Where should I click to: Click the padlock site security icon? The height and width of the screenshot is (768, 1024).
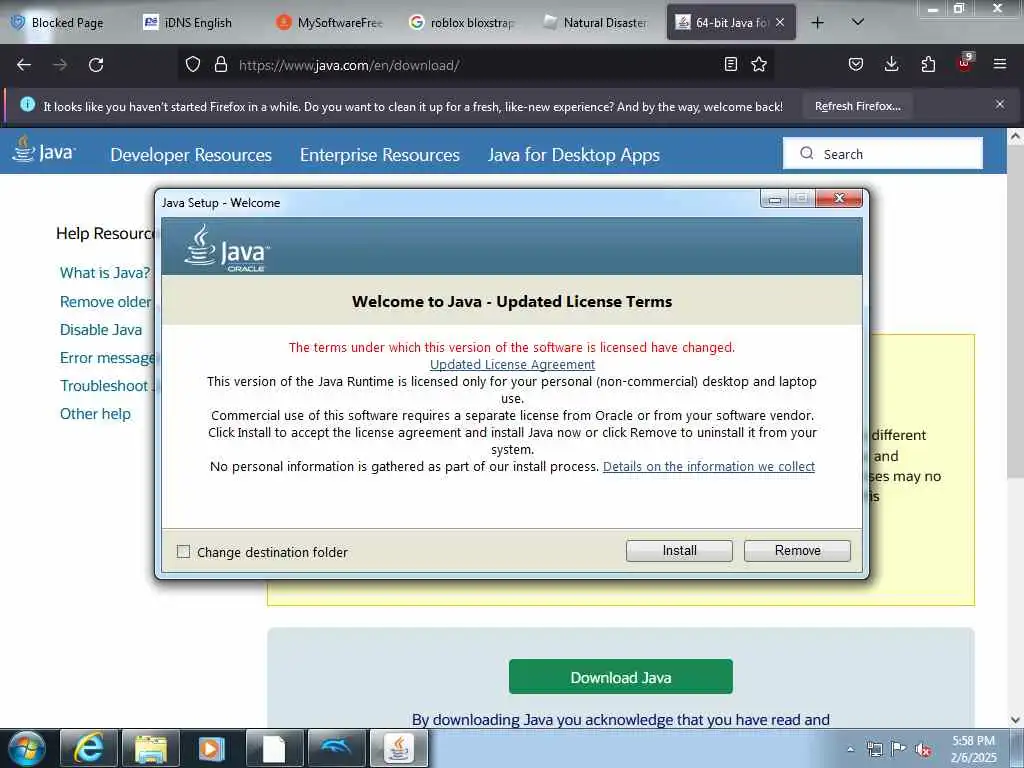(221, 64)
